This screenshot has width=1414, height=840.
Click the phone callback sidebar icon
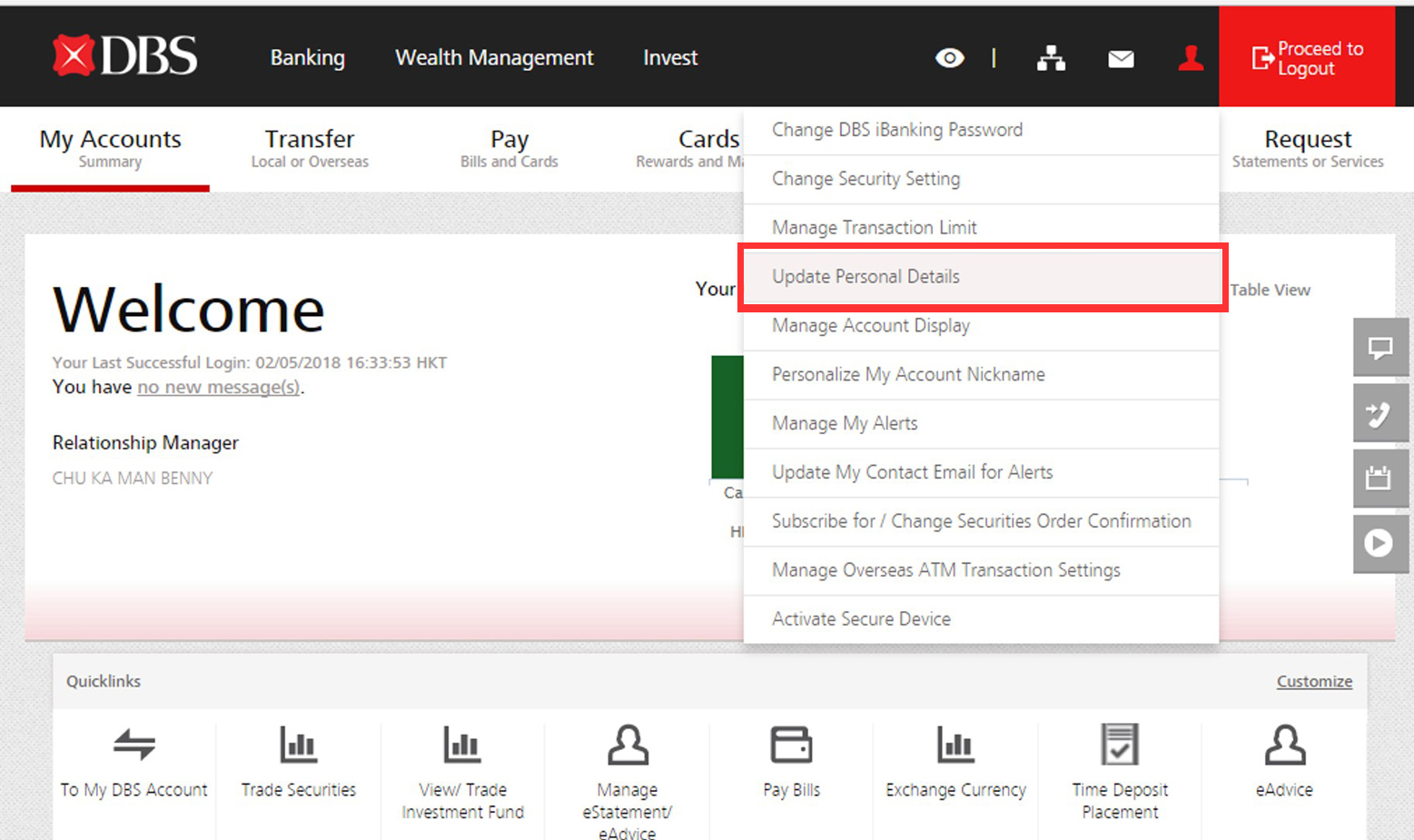(1379, 414)
